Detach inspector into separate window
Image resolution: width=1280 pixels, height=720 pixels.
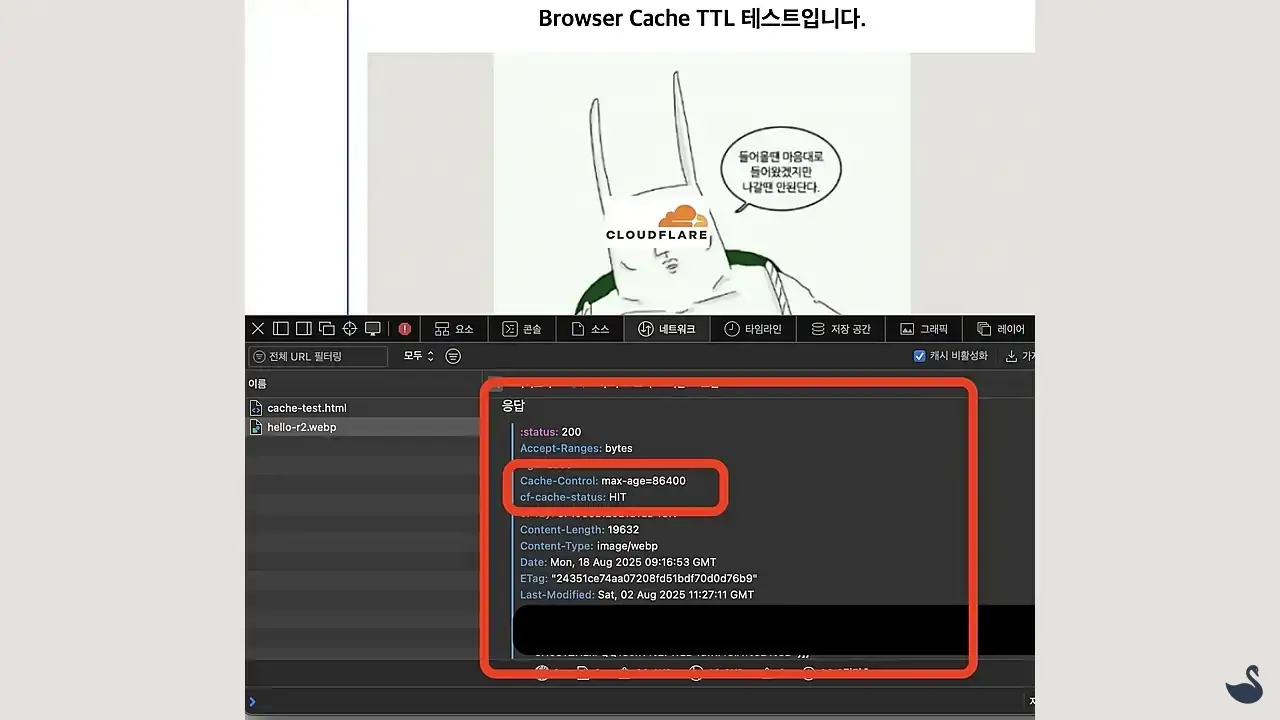coord(327,329)
